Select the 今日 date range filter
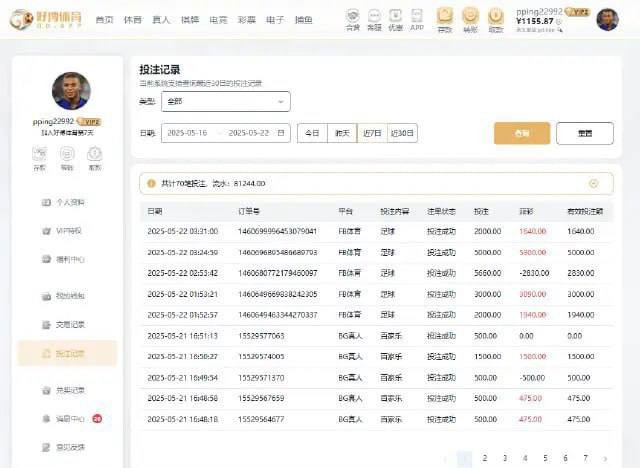 click(x=313, y=133)
